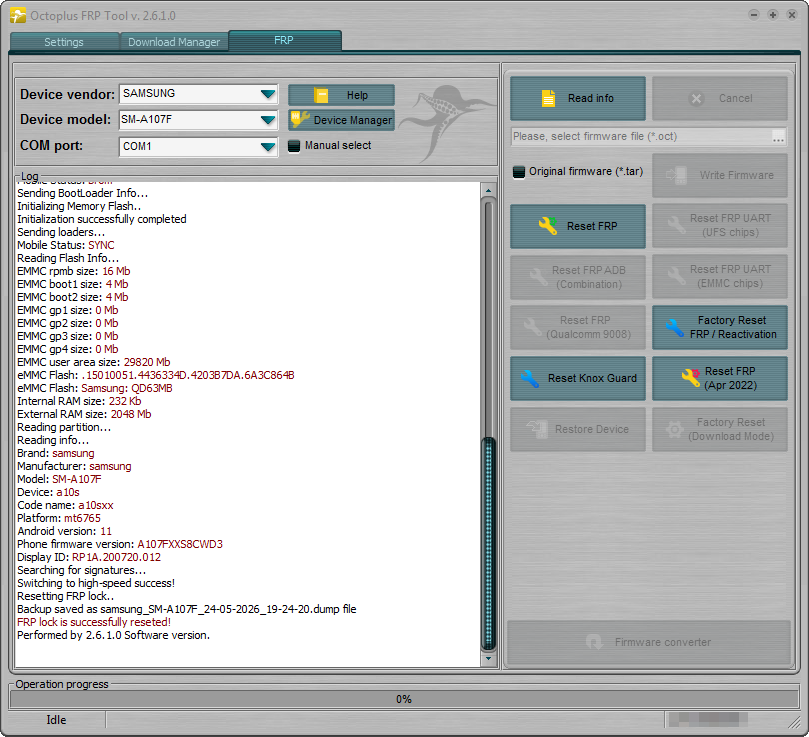The width and height of the screenshot is (809, 737).
Task: Click the firmware file browse ellipsis button
Action: coord(779,137)
